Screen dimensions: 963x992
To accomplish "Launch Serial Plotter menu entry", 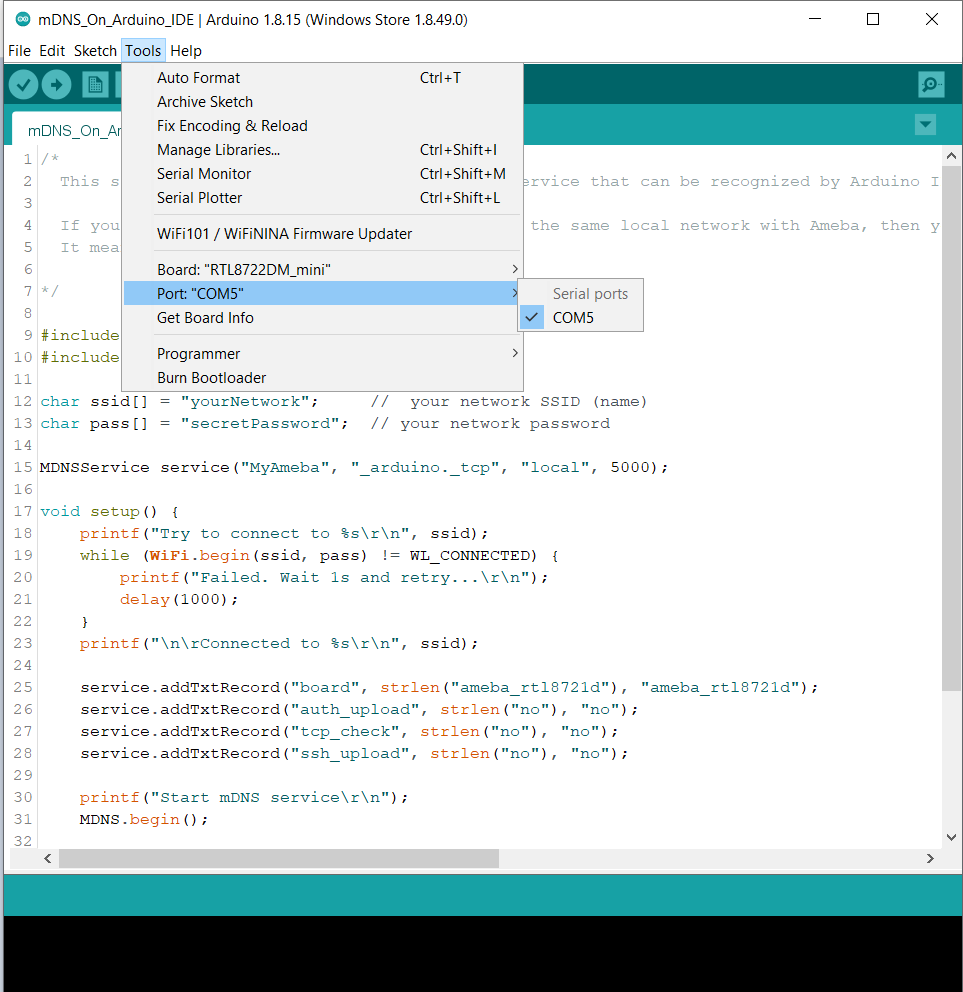I will 323,198.
